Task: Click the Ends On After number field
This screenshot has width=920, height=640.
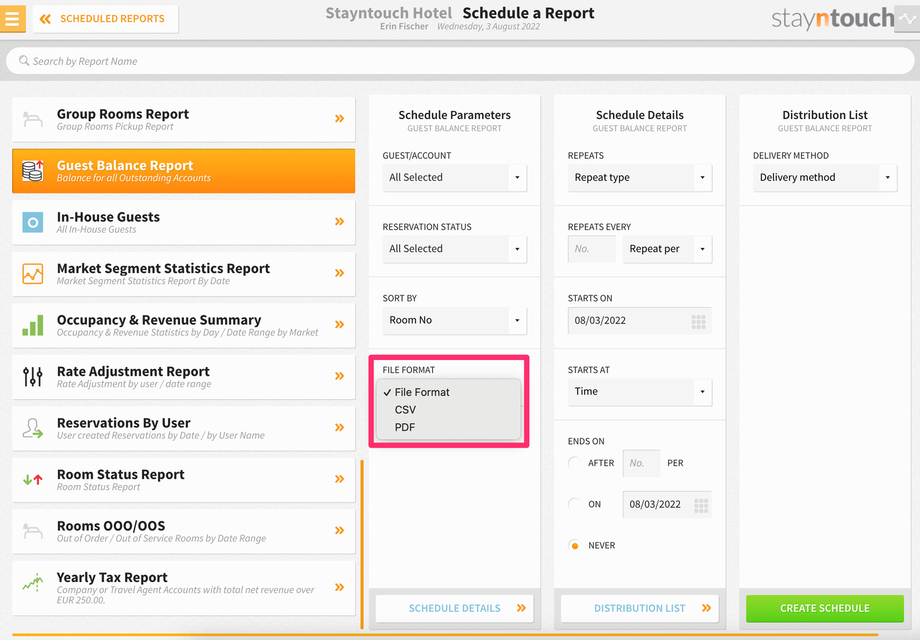Action: click(641, 463)
